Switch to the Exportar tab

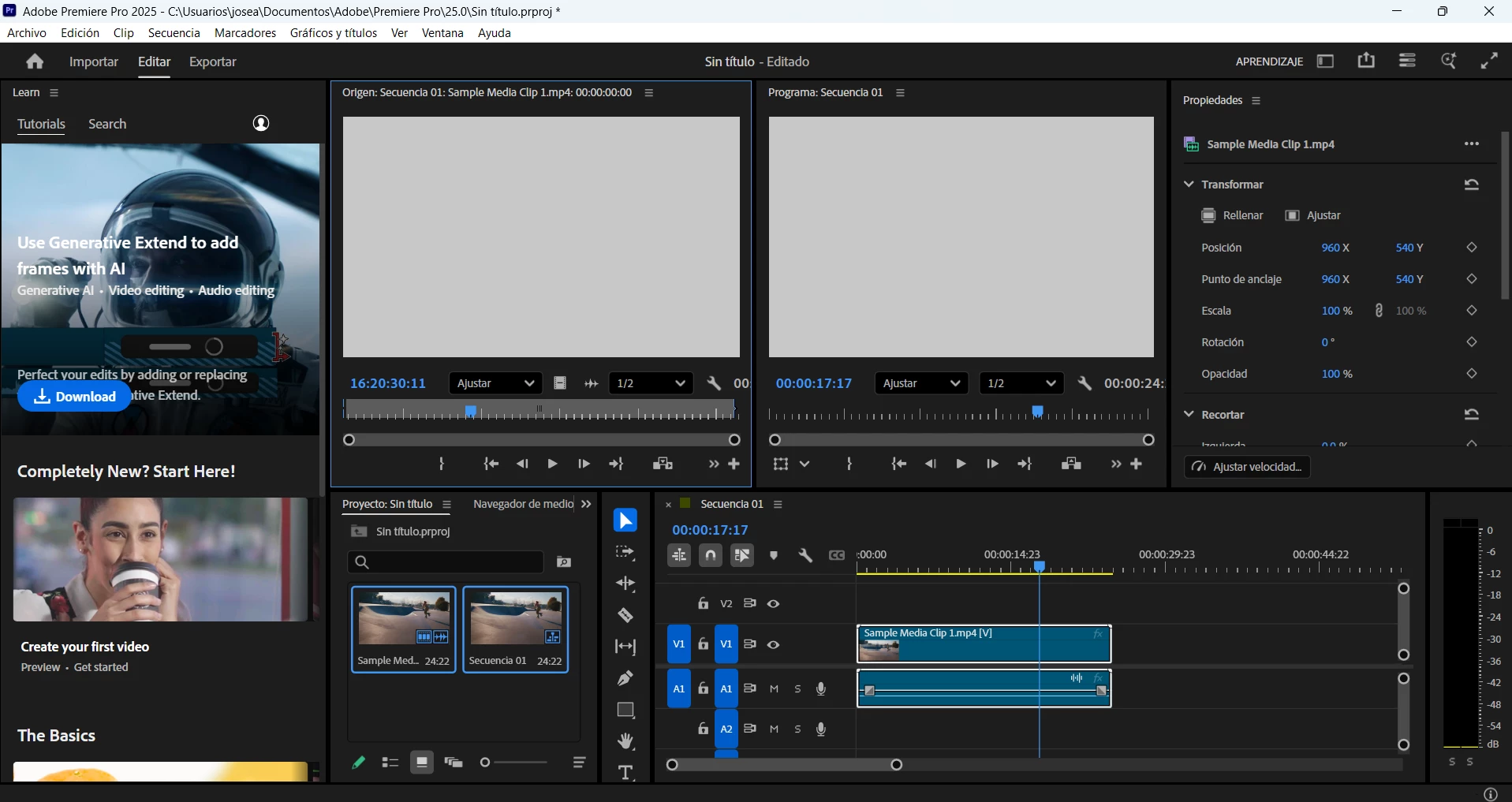point(213,62)
